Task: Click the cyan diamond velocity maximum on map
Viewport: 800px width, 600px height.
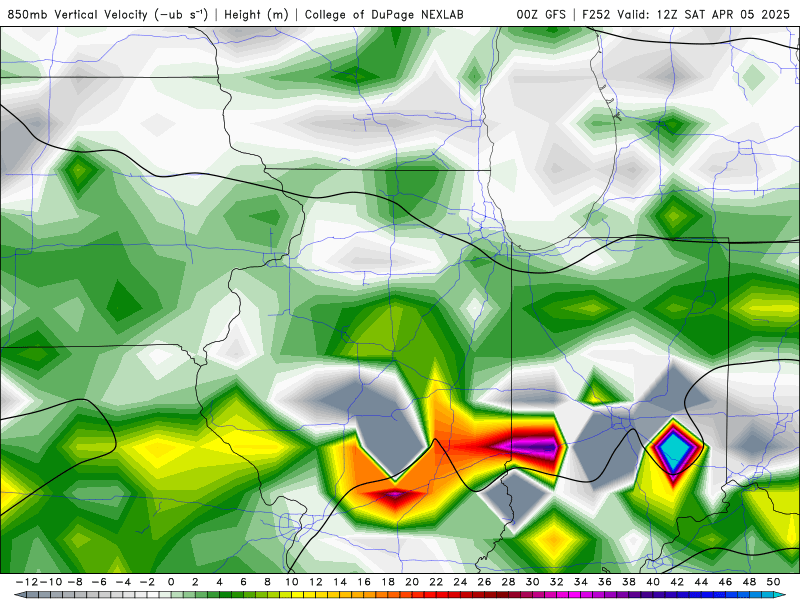Action: point(674,451)
